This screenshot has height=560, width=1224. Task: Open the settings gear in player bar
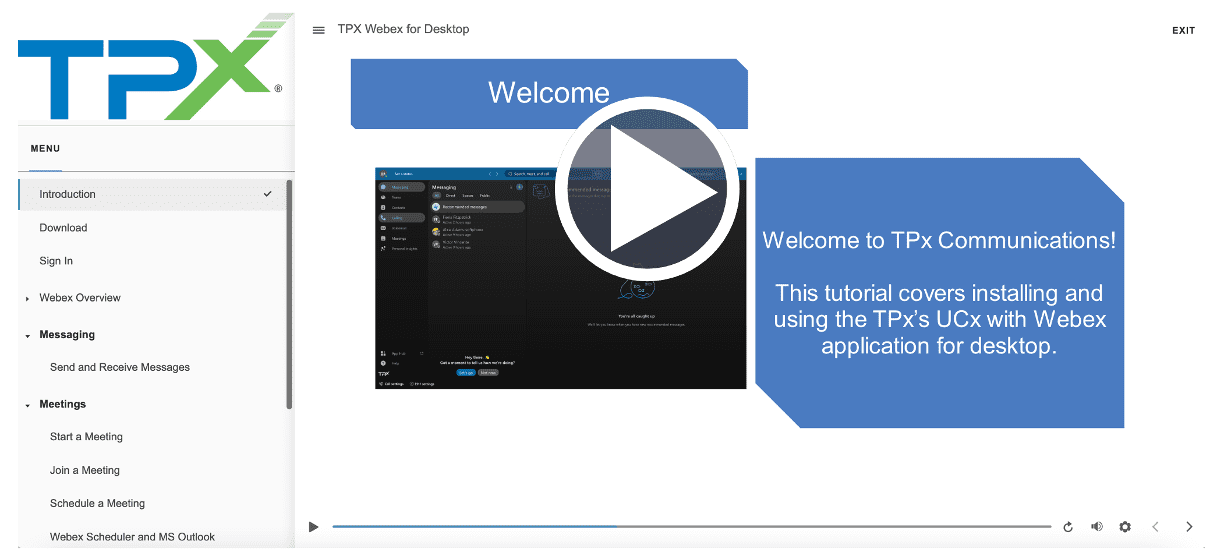point(1125,527)
